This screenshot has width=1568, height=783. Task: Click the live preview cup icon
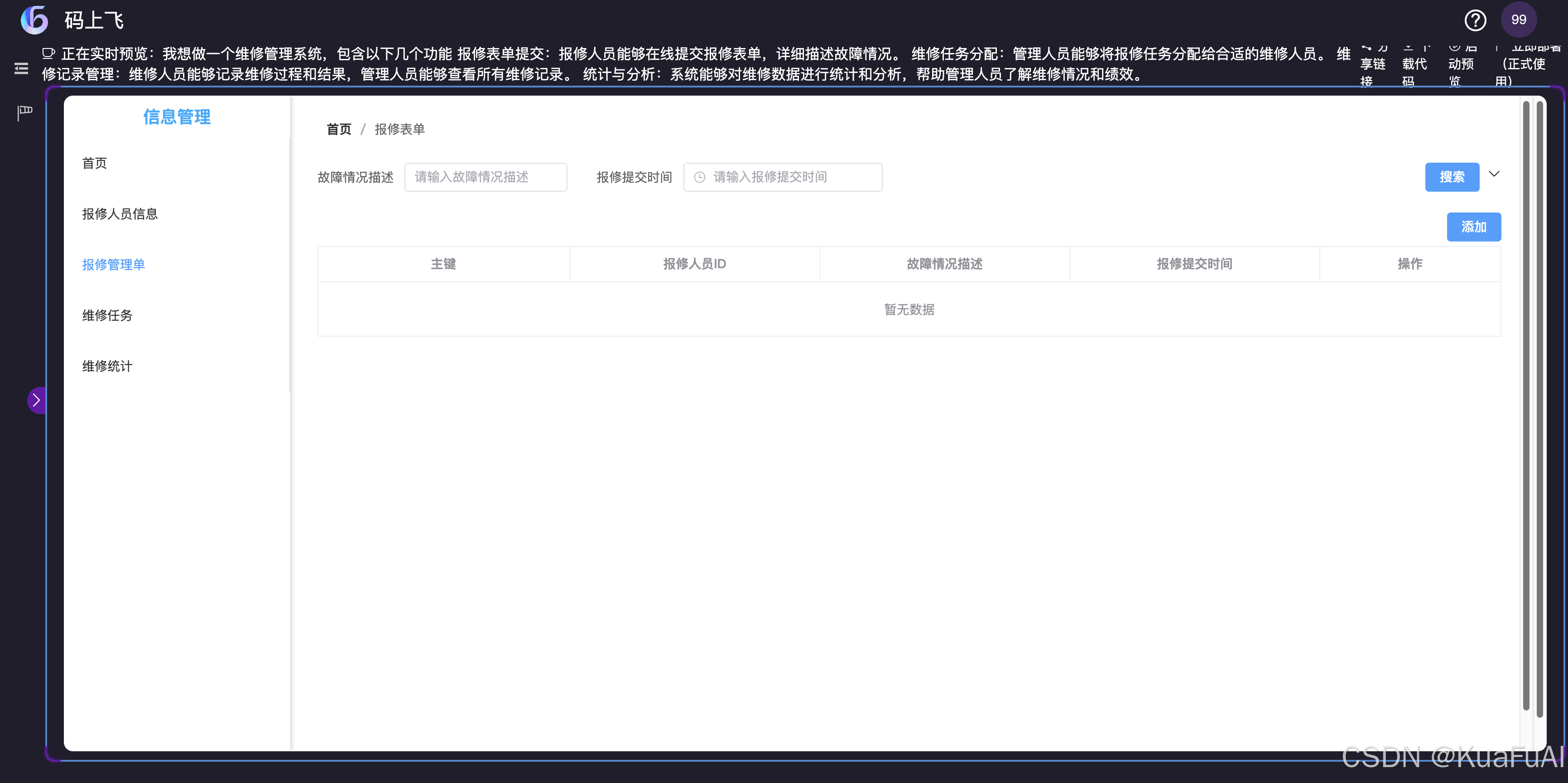click(x=49, y=53)
